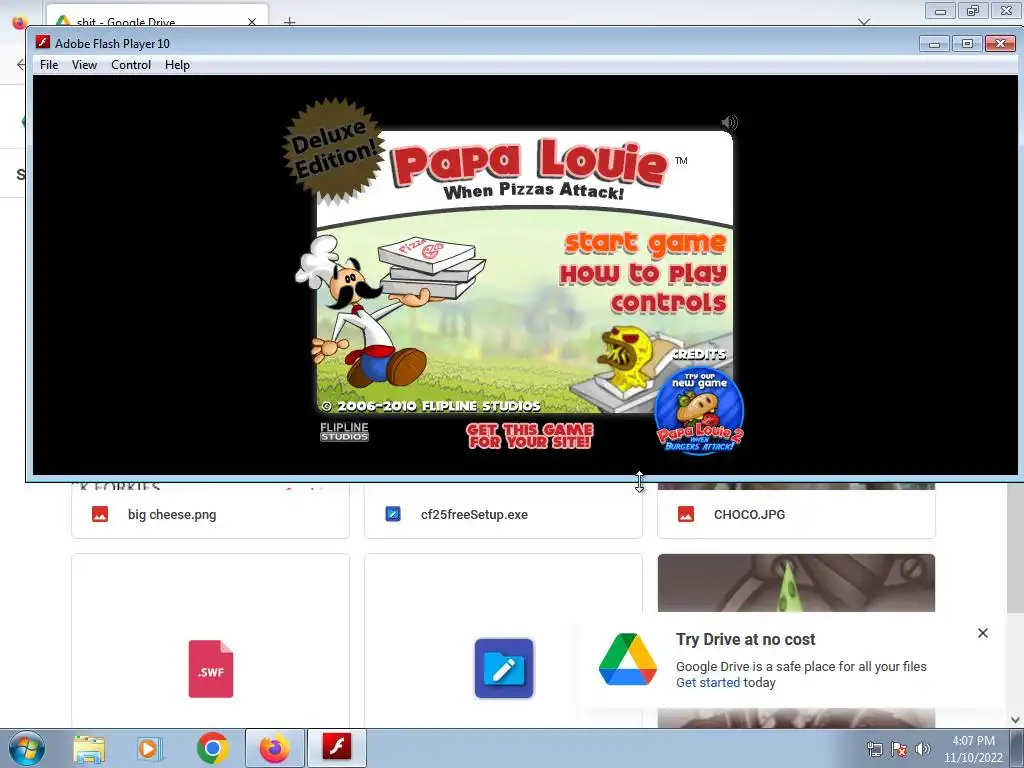Maximize the Adobe Flash Player window
The image size is (1024, 768).
[967, 44]
